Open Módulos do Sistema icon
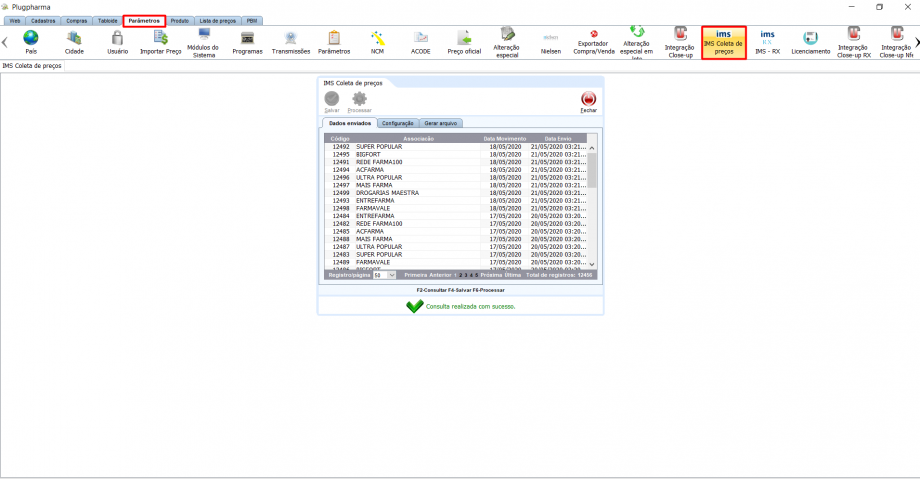920x479 pixels. click(203, 41)
